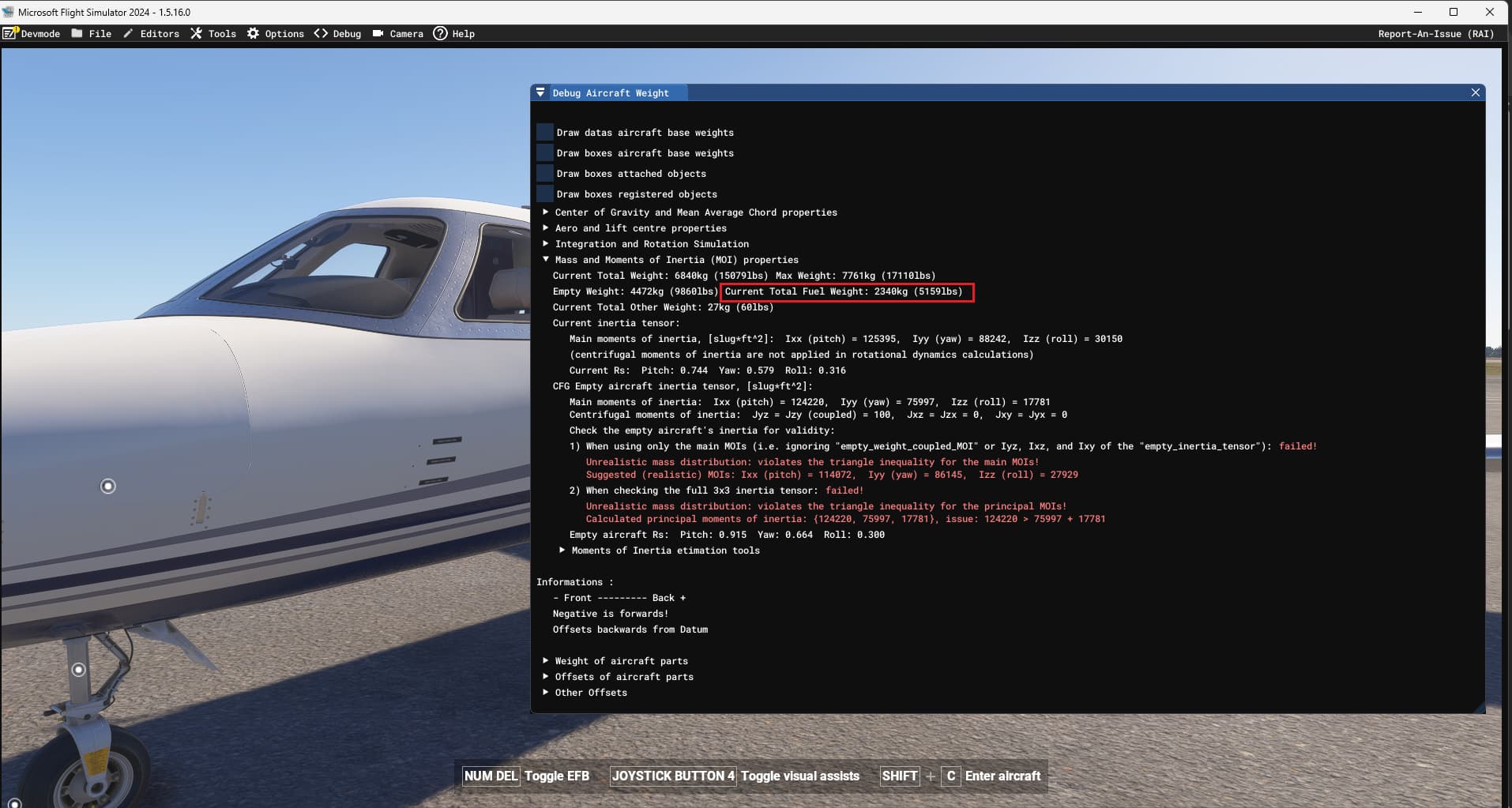Expand Moments of Inertia etimation tools
Image resolution: width=1512 pixels, height=808 pixels.
pos(562,550)
